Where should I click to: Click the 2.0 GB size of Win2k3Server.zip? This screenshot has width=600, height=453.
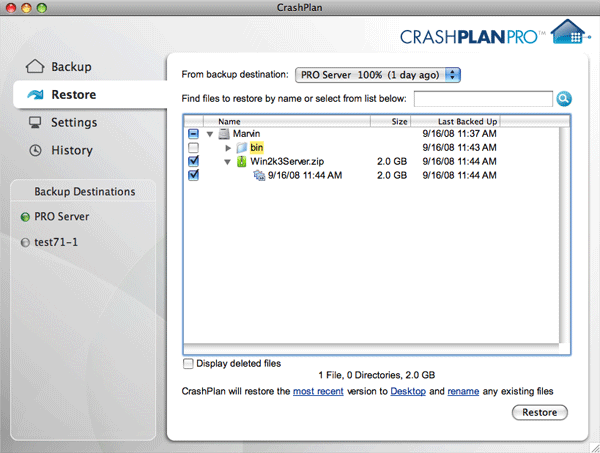click(392, 161)
